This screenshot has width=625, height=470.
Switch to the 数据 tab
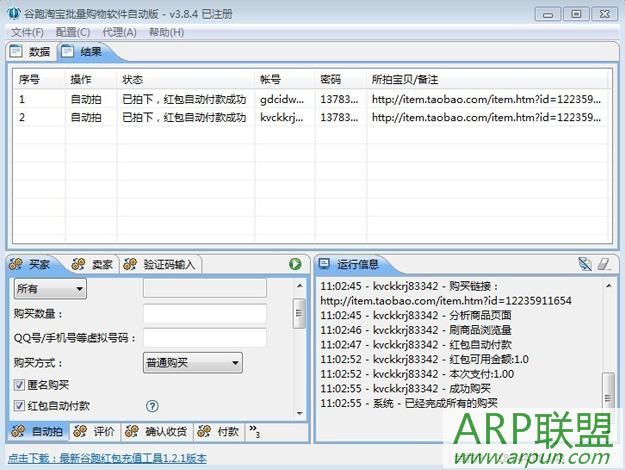tap(31, 51)
